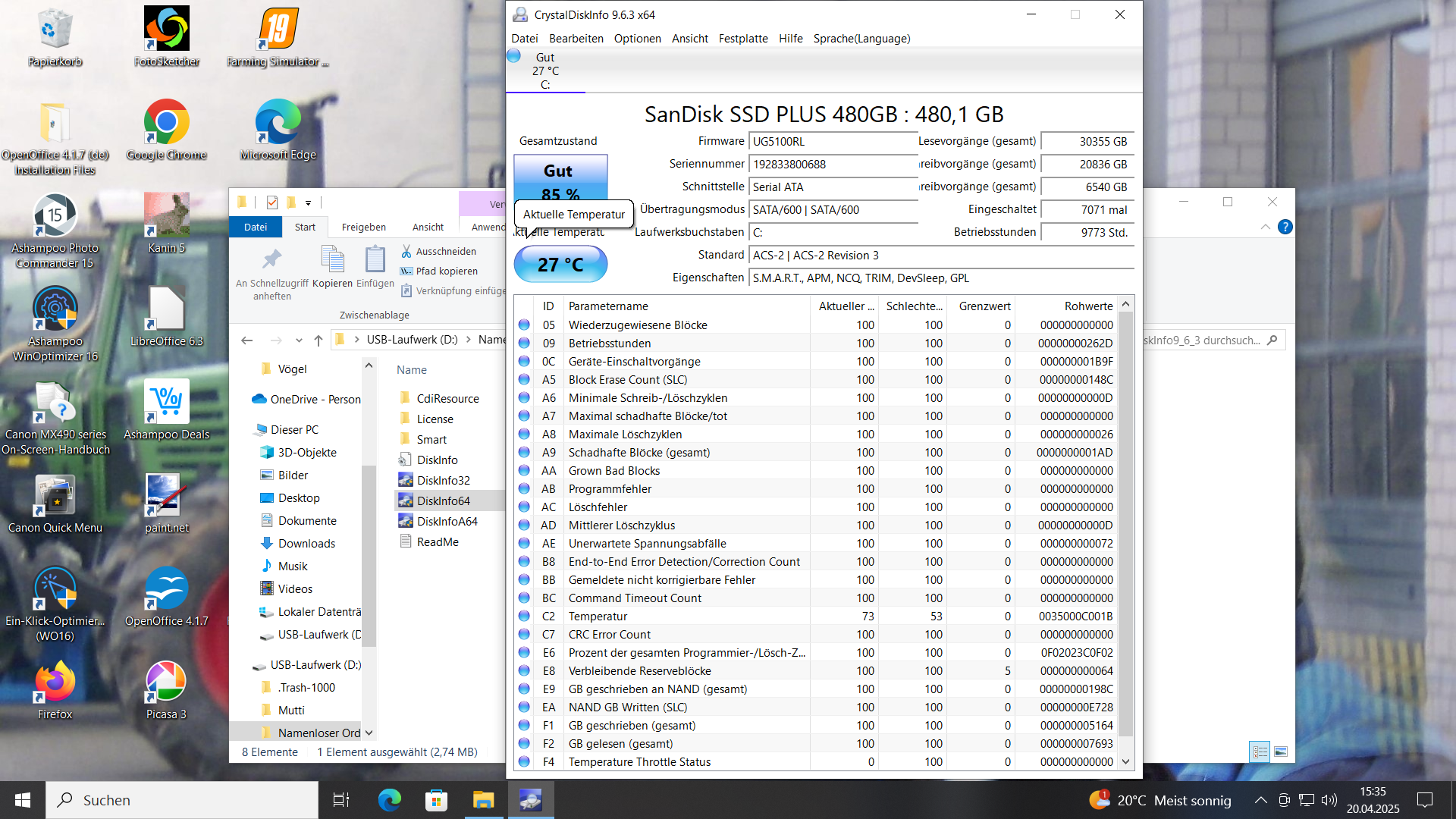The height and width of the screenshot is (819, 1456).
Task: Switch to the Ansicht ribbon tab in Explorer
Action: [428, 227]
